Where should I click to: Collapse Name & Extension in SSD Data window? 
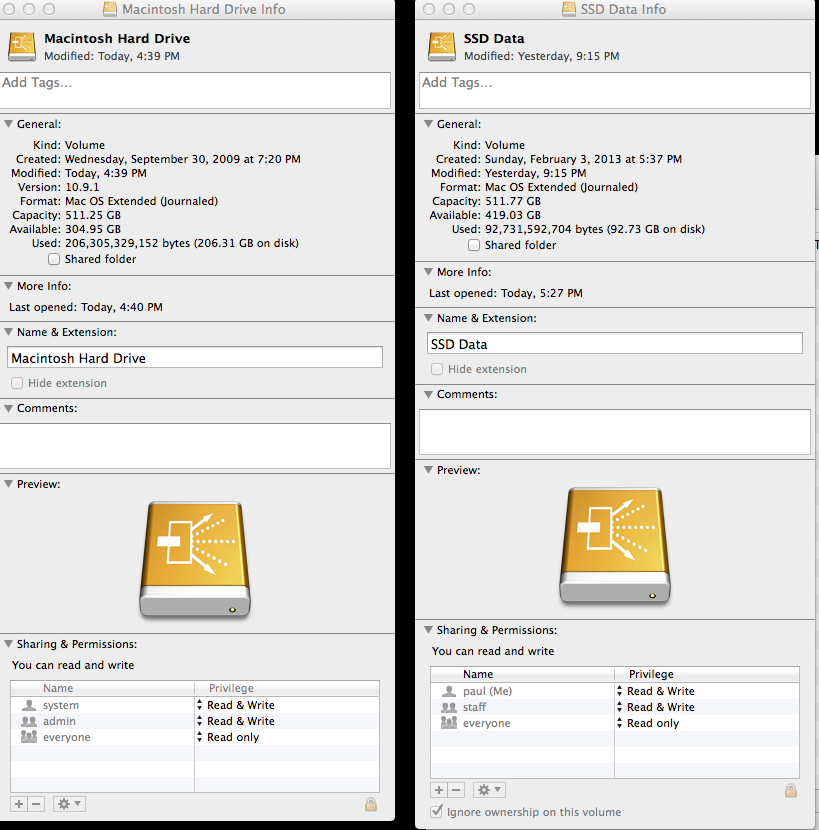[428, 318]
